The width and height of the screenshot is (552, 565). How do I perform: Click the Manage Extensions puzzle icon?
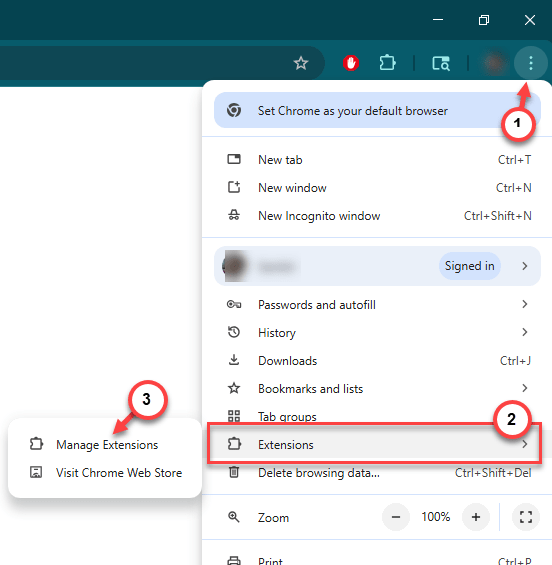click(36, 444)
